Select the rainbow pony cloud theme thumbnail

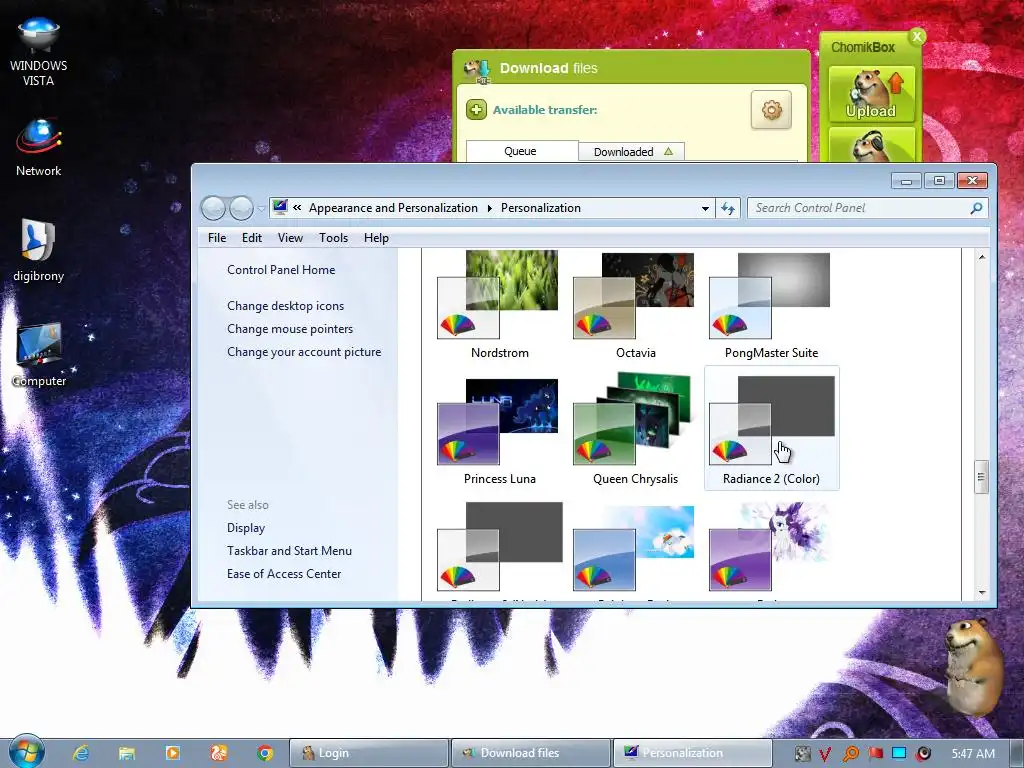click(x=635, y=551)
